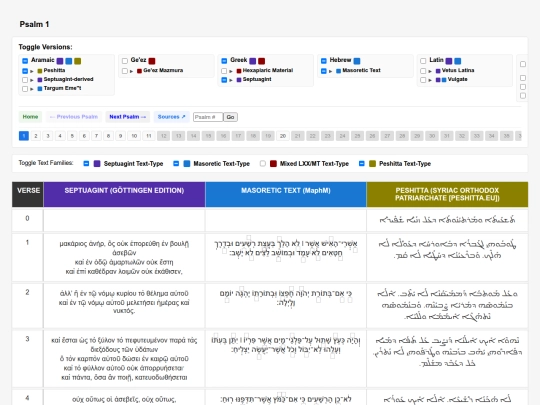Check the Latin language checkbox
Screen dimensions: 540x405
coord(423,61)
